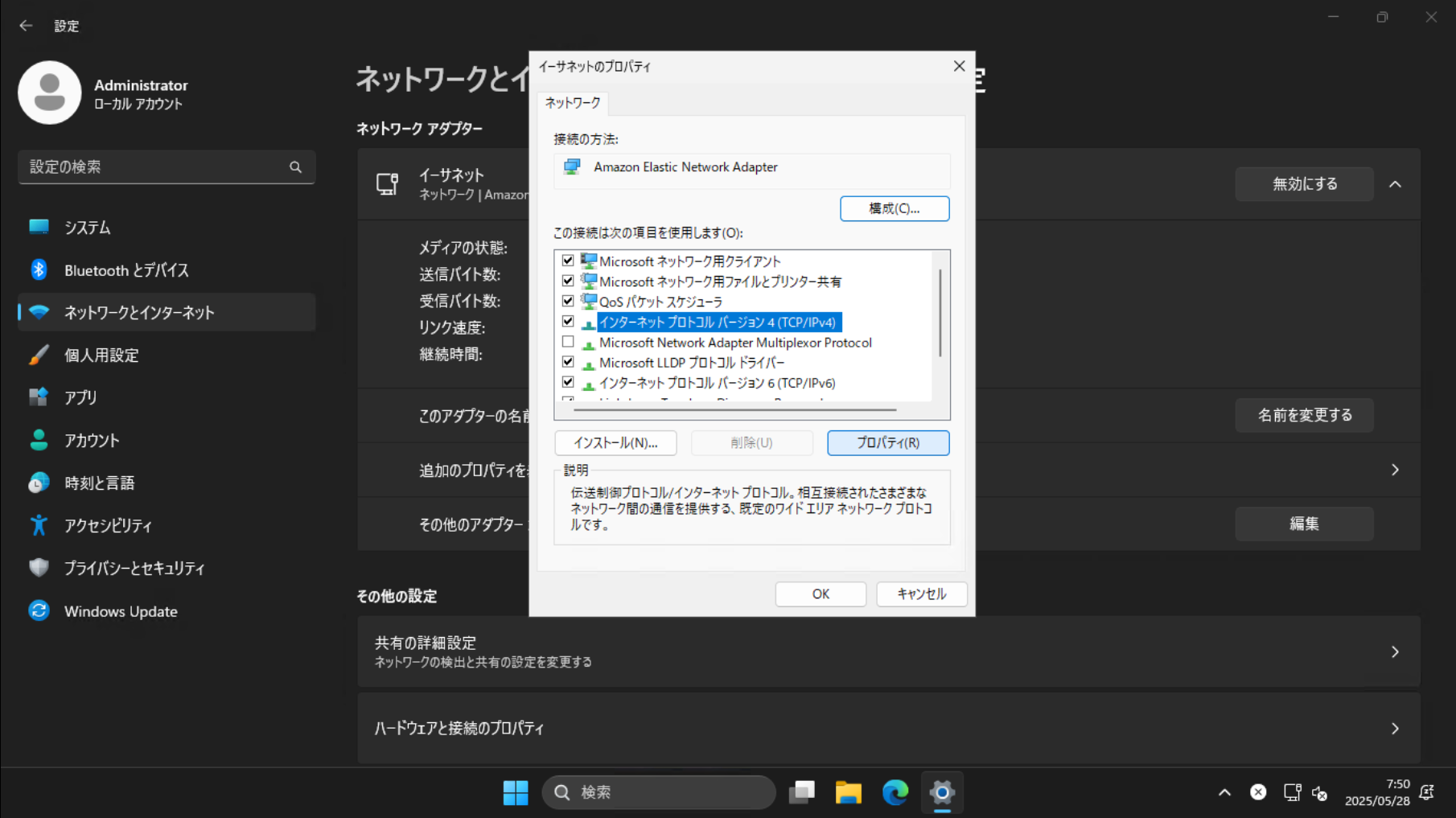Click the Ethernet adapter icon in settings list

(x=388, y=184)
